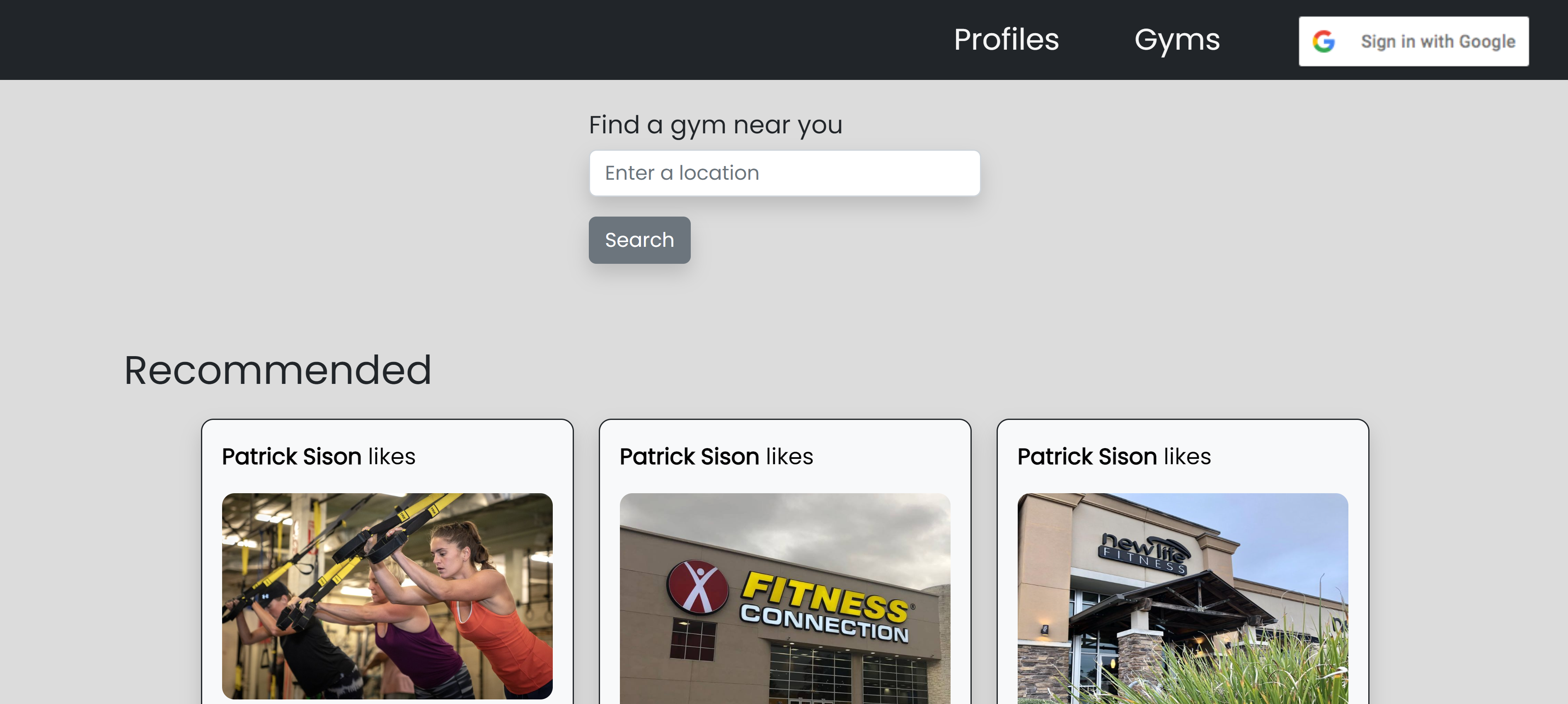Screen dimensions: 1568x704
Task: Click Patrick Sison name in first card
Action: tap(292, 456)
